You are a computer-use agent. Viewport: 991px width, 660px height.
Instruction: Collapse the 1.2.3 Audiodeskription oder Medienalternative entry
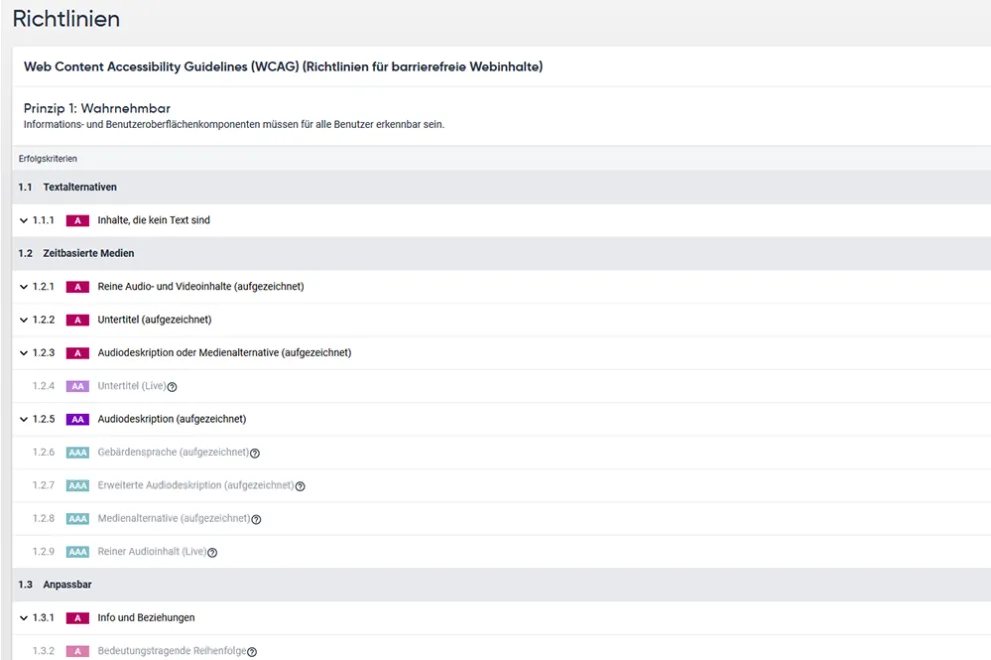(x=22, y=353)
